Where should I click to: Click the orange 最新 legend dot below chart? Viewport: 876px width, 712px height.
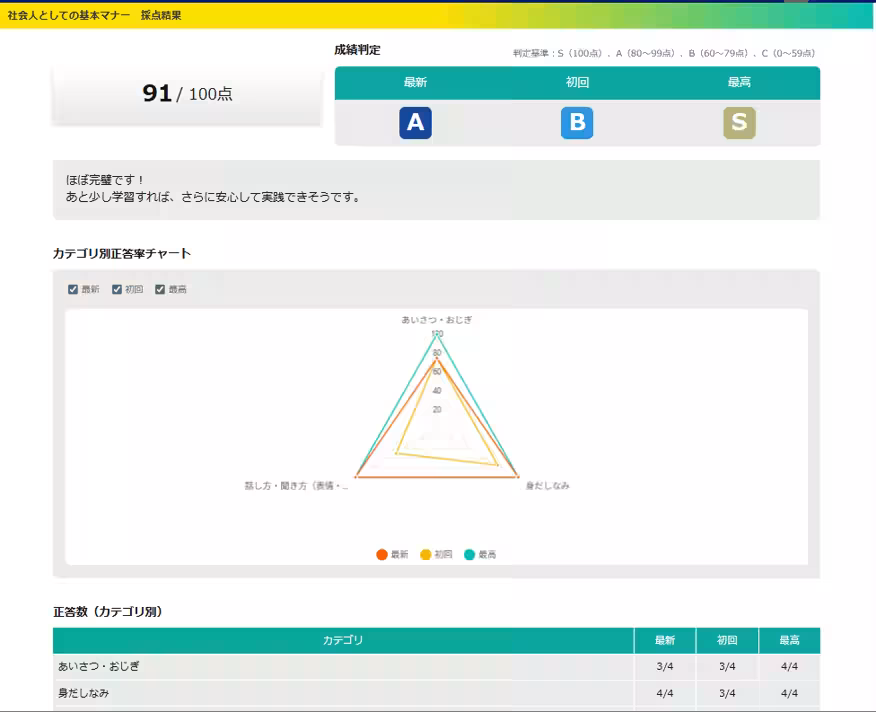point(384,555)
